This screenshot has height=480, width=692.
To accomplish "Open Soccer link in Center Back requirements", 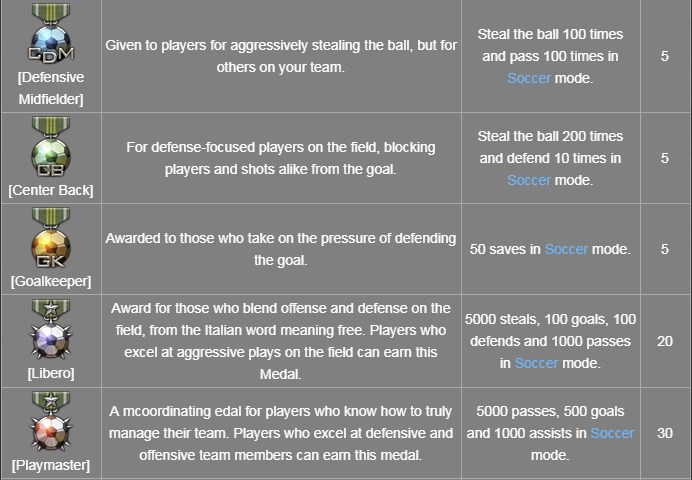I will (529, 180).
